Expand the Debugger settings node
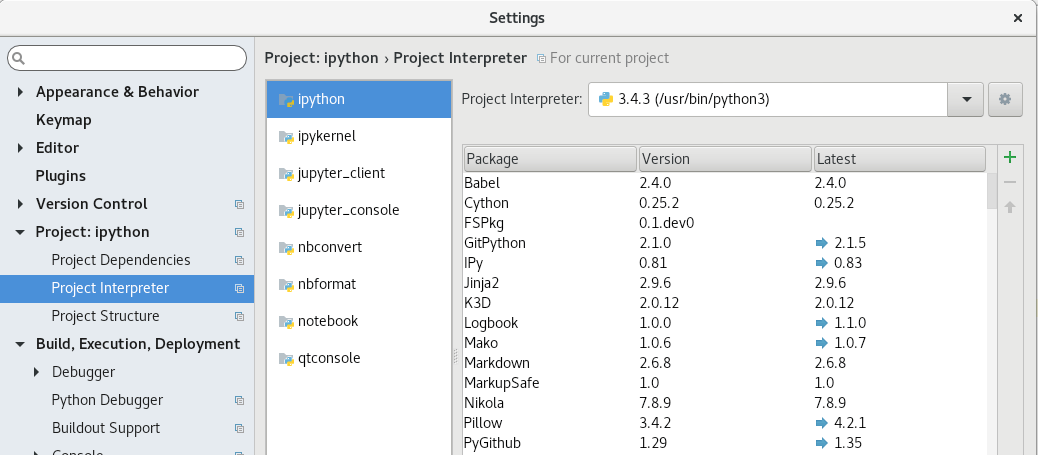This screenshot has width=1038, height=455. [37, 372]
